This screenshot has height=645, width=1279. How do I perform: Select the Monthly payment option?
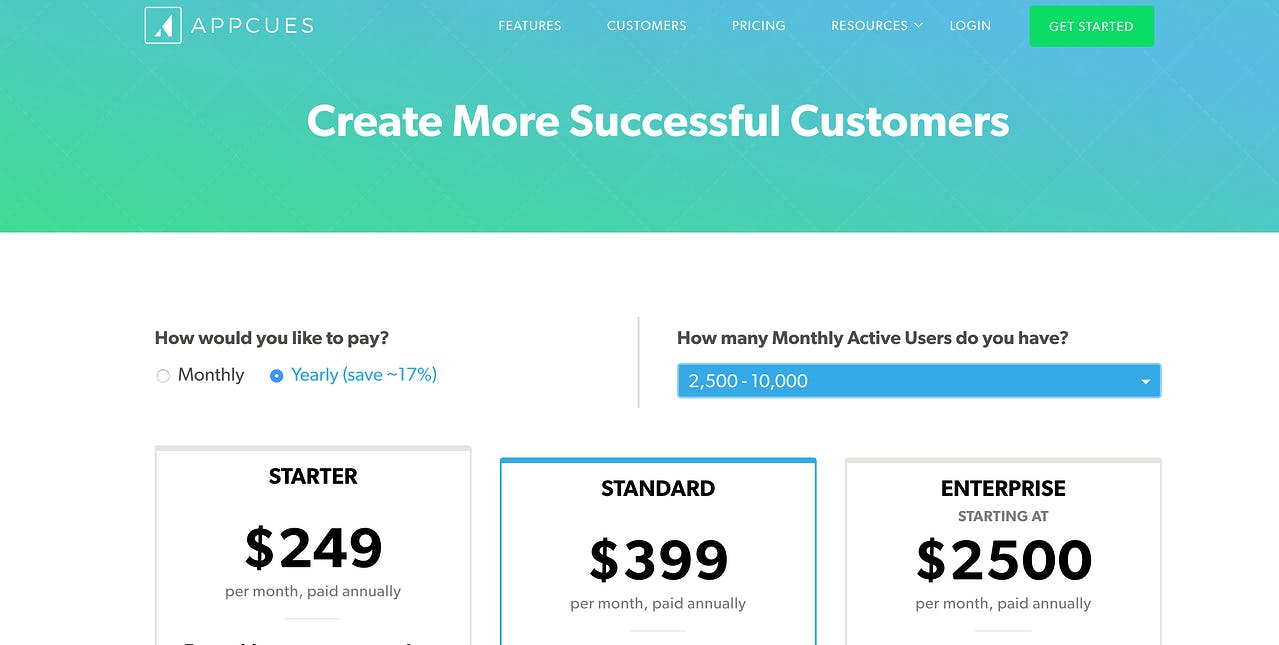click(163, 375)
